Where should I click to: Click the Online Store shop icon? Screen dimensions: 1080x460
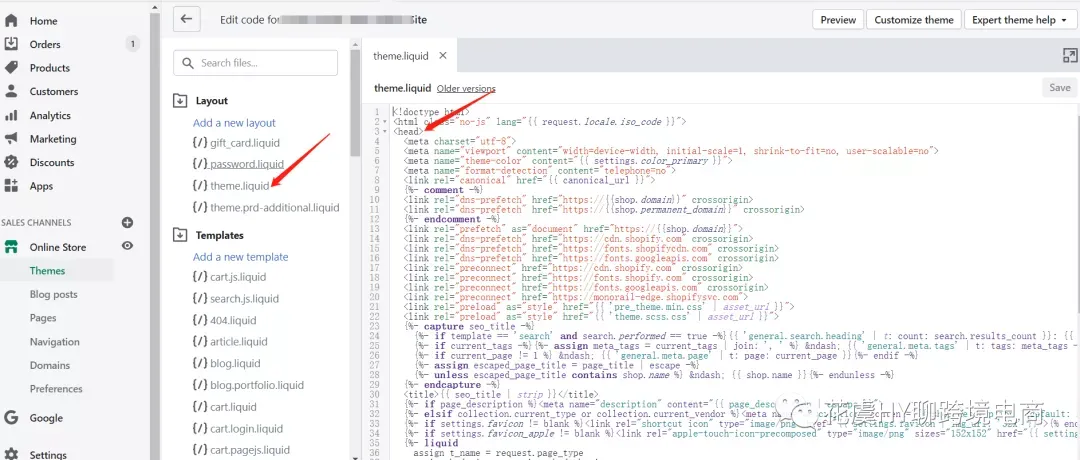pyautogui.click(x=11, y=247)
